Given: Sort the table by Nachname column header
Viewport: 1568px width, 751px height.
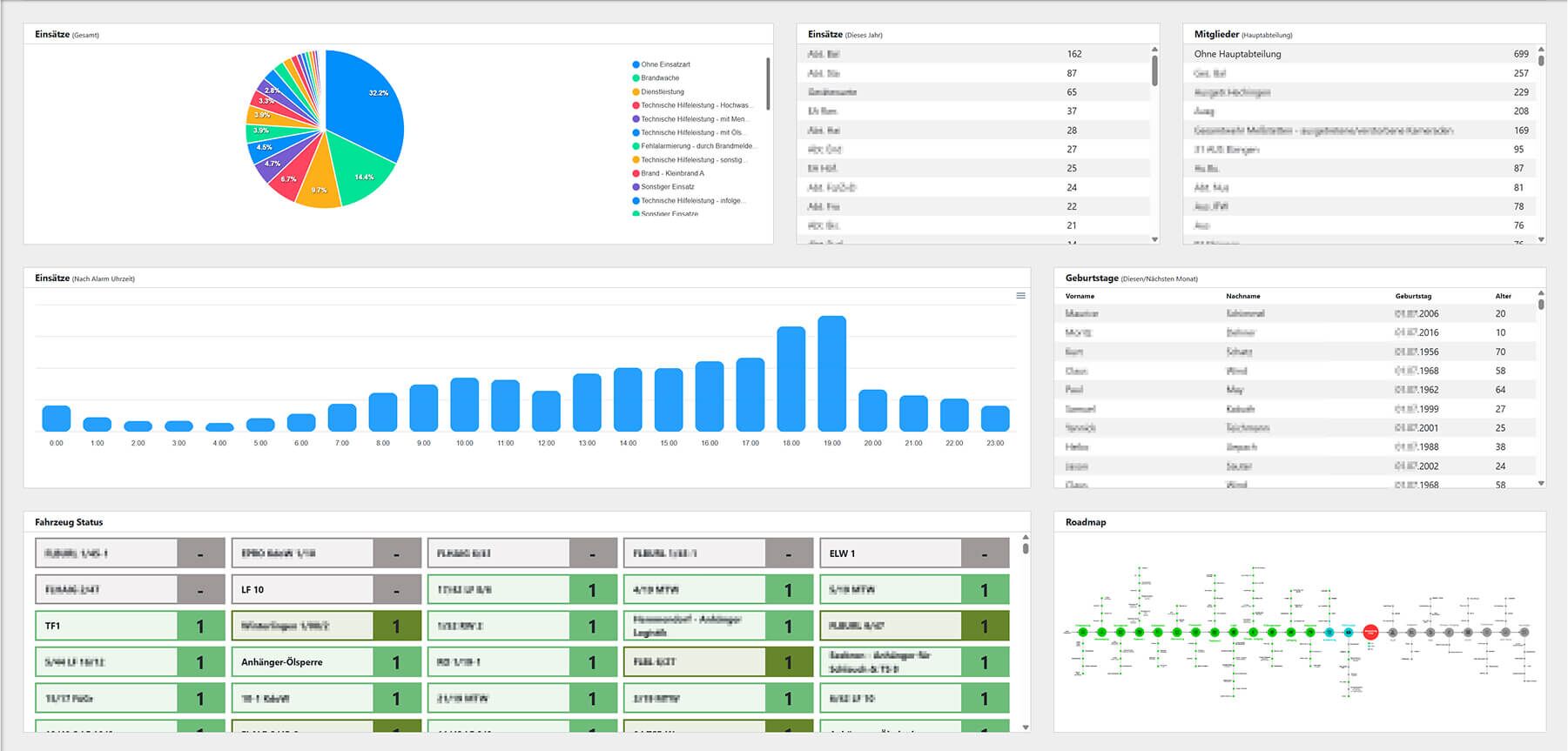Looking at the screenshot, I should (1242, 296).
